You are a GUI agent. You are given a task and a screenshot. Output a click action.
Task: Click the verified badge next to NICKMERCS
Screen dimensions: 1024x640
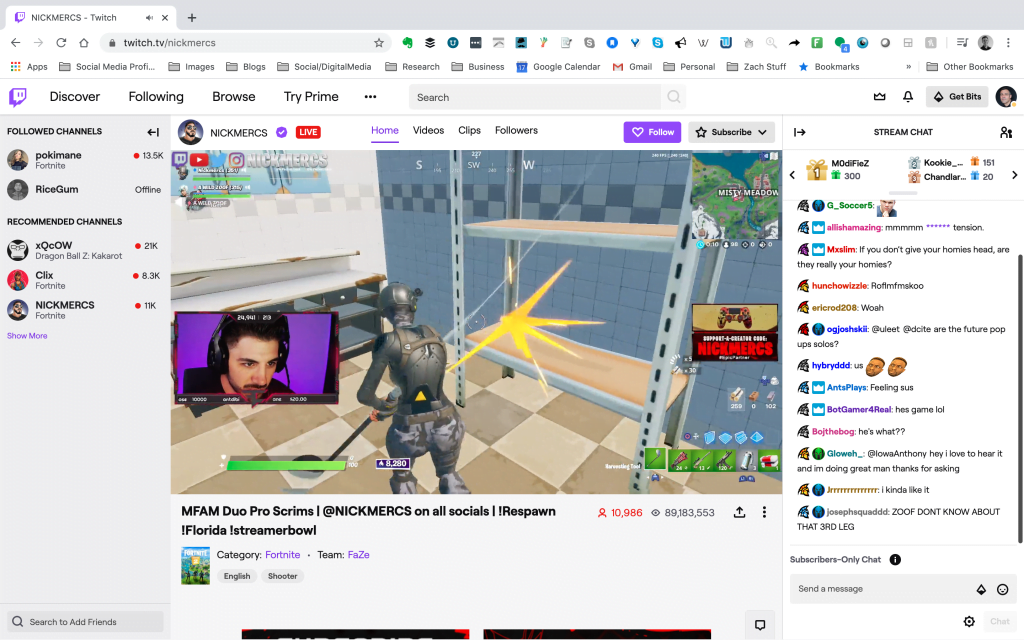[x=281, y=133]
